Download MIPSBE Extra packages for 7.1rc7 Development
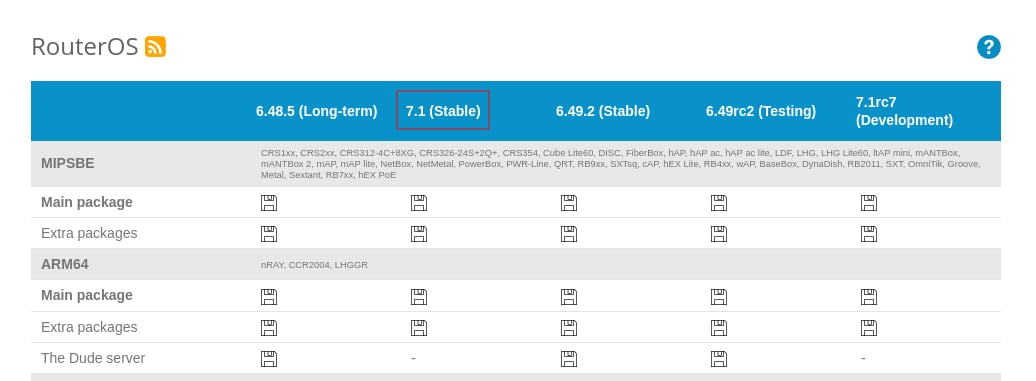The image size is (1036, 381). click(869, 234)
